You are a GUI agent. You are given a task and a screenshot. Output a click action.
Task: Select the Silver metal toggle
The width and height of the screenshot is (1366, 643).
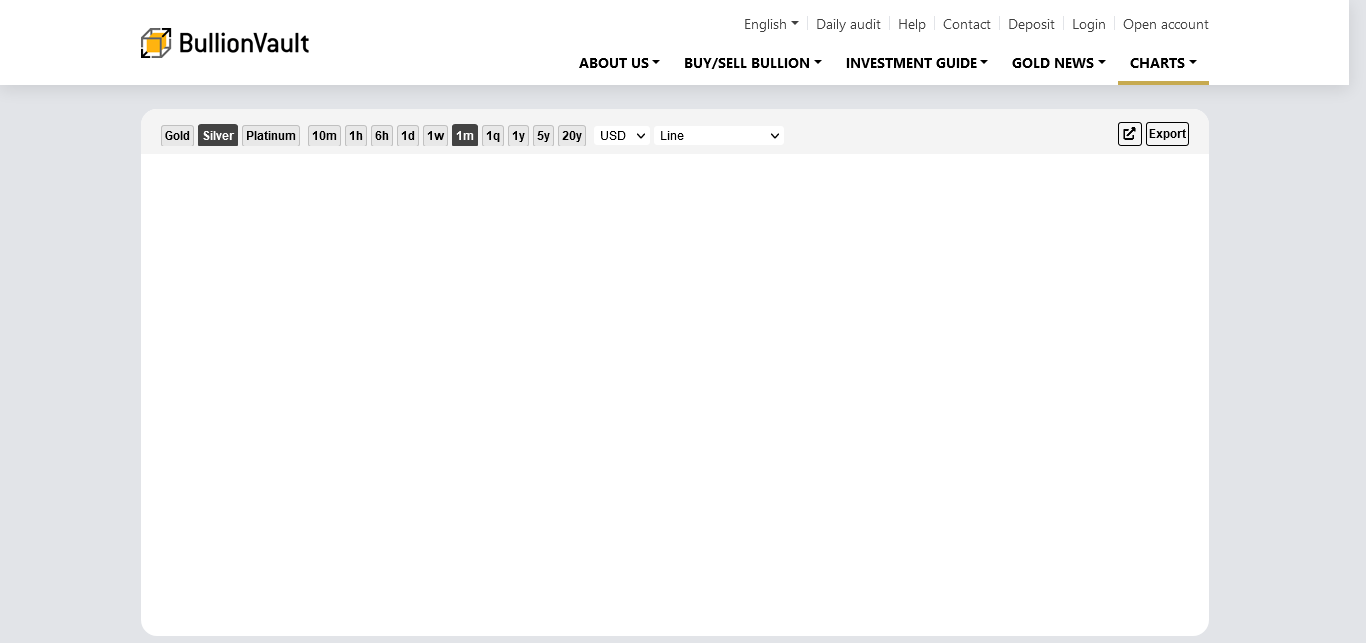(218, 136)
